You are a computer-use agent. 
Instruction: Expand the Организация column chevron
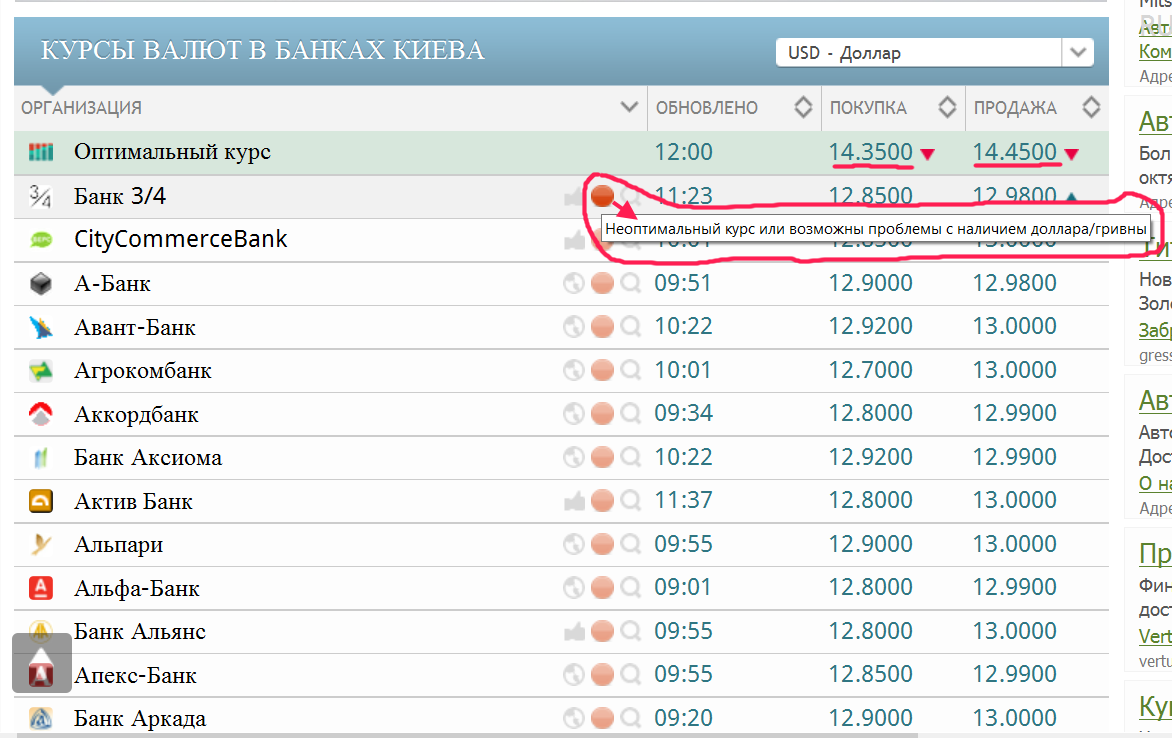[x=629, y=107]
